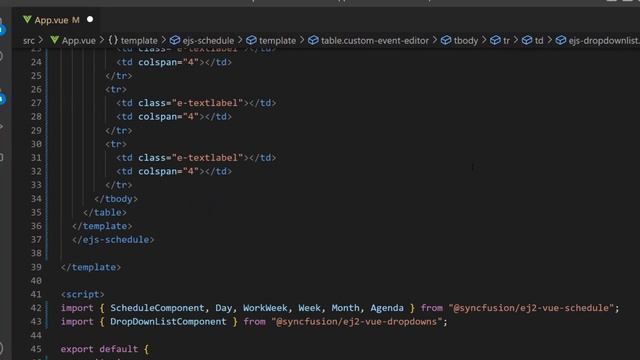
Task: Click line number 24 in gutter
Action: click(x=36, y=62)
